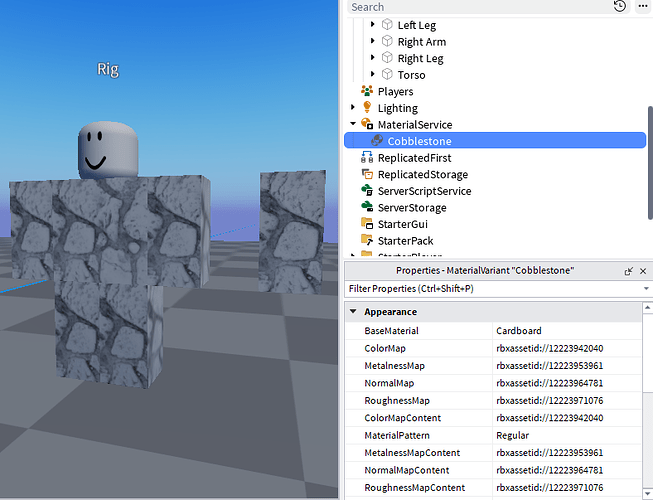This screenshot has width=653, height=500.
Task: Click the Rig name label in viewport
Action: click(108, 69)
